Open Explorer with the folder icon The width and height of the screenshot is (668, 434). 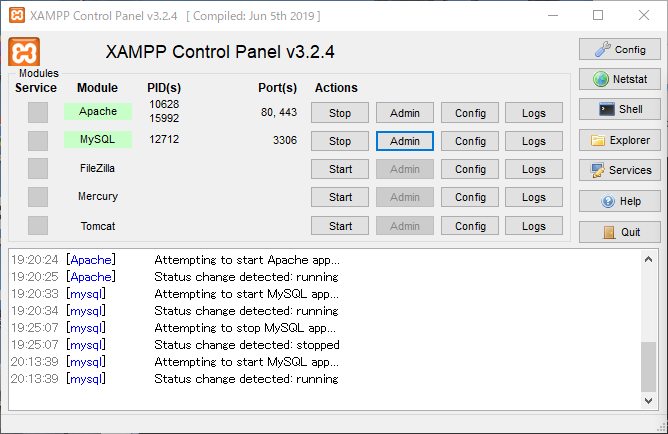click(x=619, y=141)
